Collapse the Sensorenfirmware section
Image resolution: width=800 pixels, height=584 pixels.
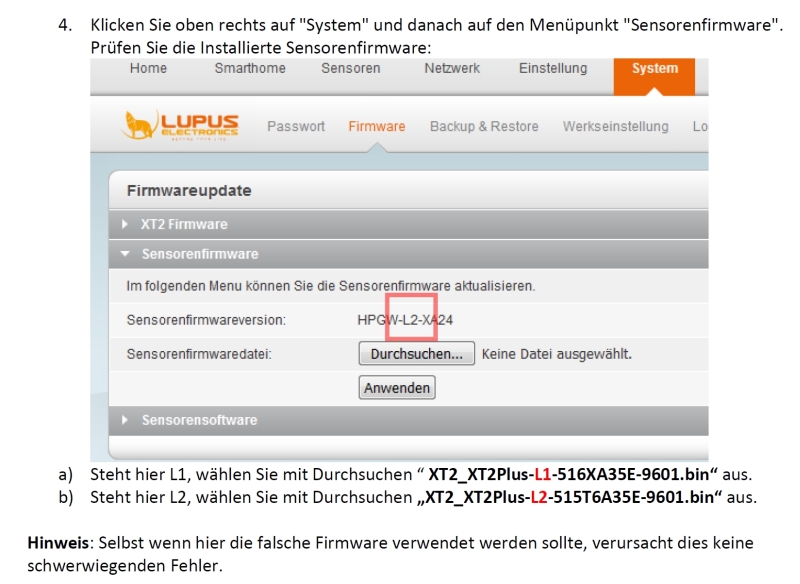point(199,254)
